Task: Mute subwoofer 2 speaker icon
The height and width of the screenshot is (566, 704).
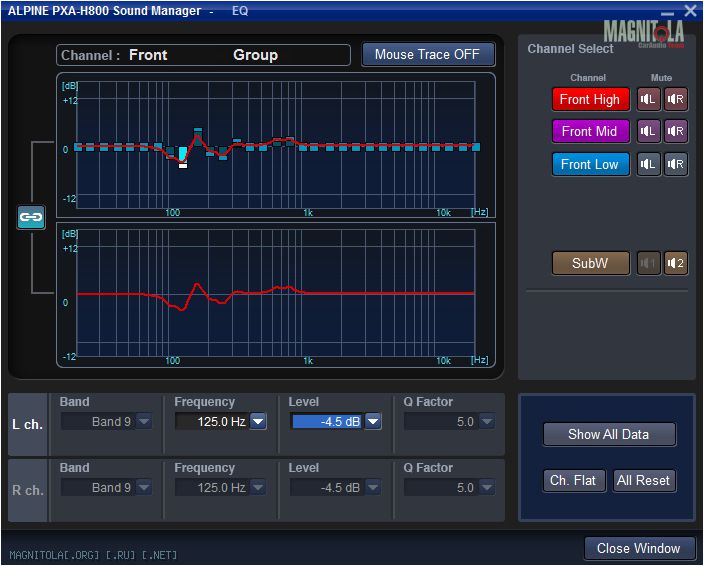Action: coord(676,263)
